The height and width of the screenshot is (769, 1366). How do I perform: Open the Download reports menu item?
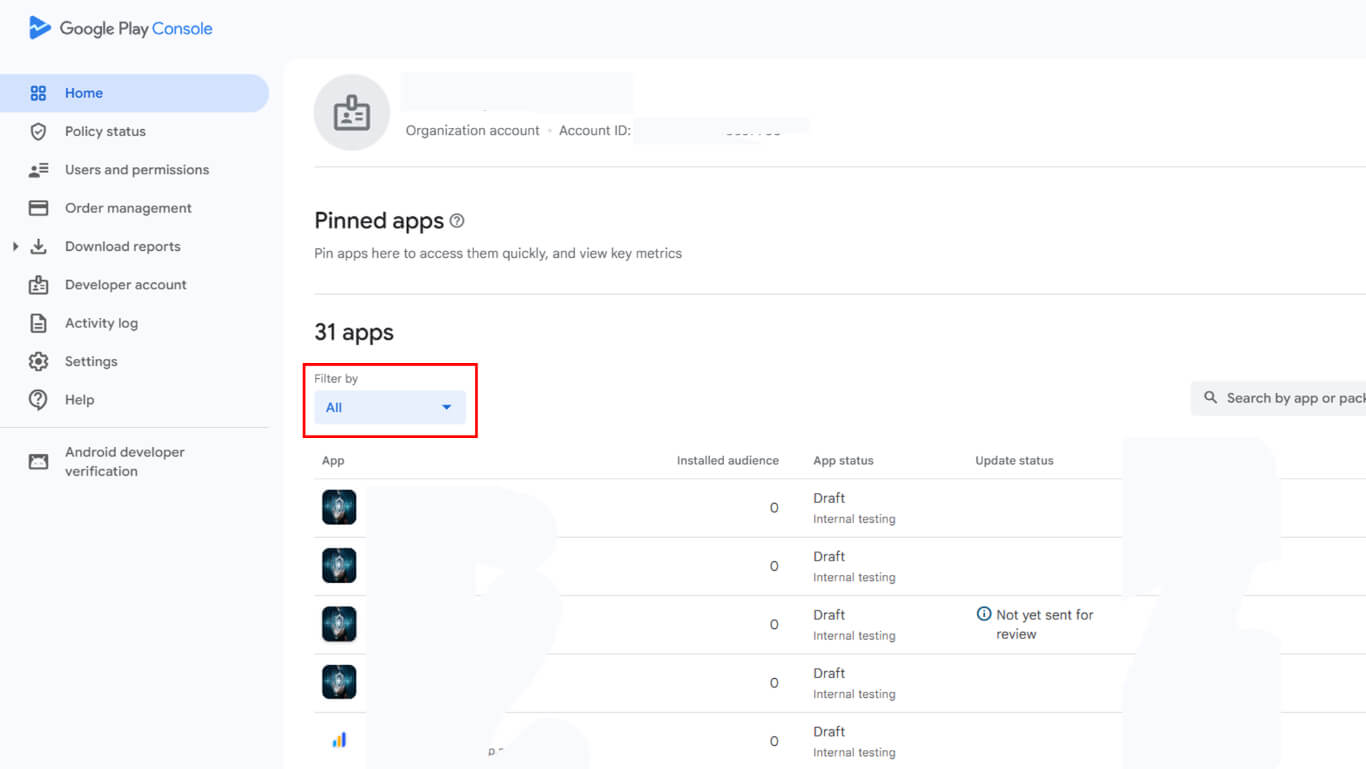tap(122, 247)
